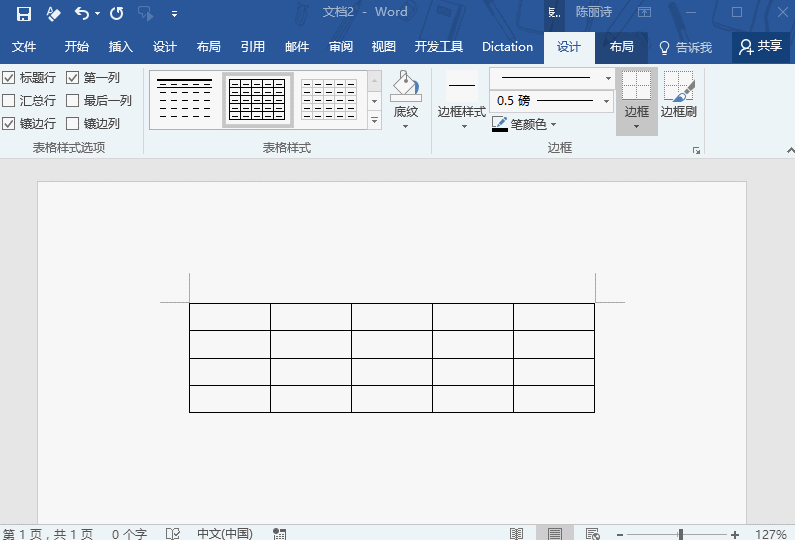This screenshot has height=540, width=795.
Task: Click the repeat/redo circular arrow icon
Action: [x=117, y=13]
